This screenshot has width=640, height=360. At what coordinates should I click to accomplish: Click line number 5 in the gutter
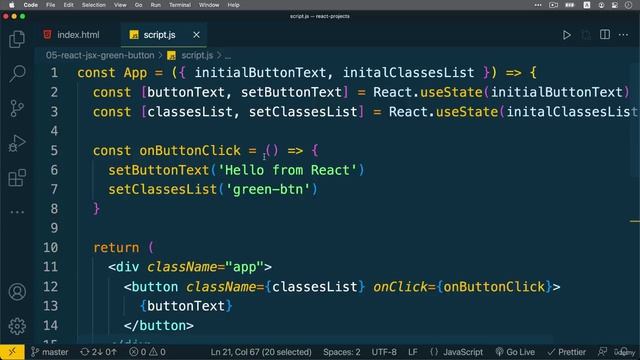pos(54,151)
